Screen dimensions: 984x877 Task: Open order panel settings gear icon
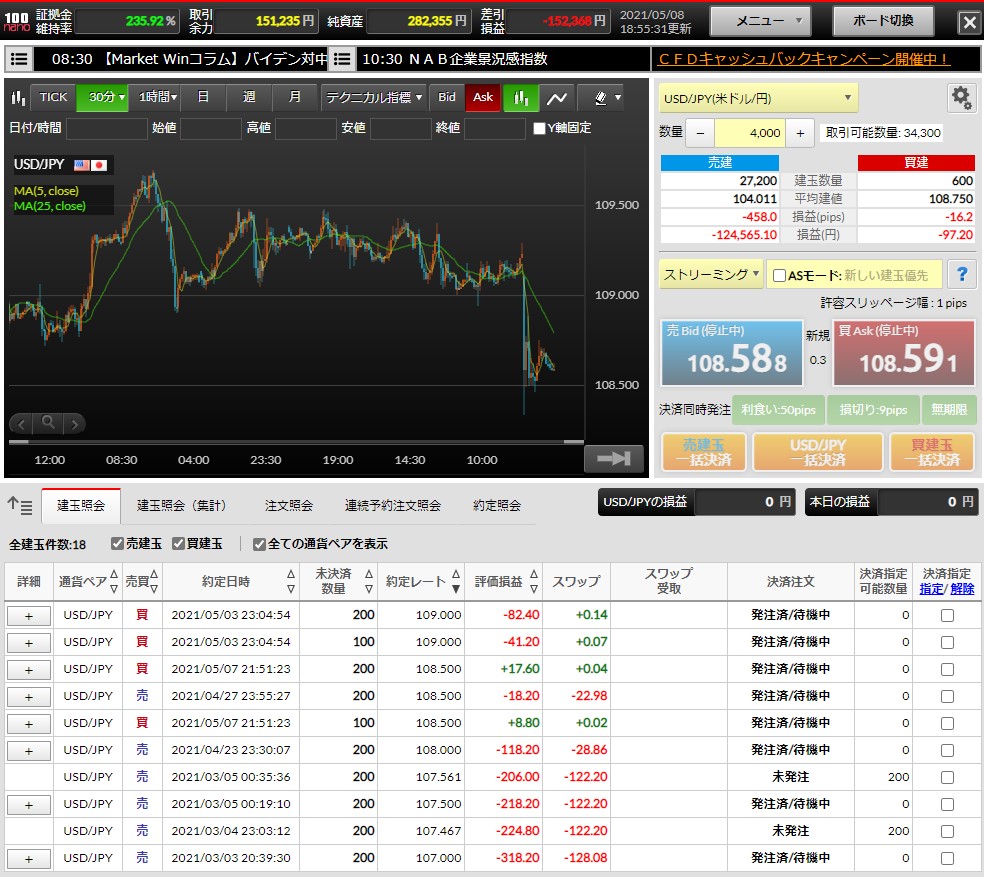pyautogui.click(x=961, y=98)
